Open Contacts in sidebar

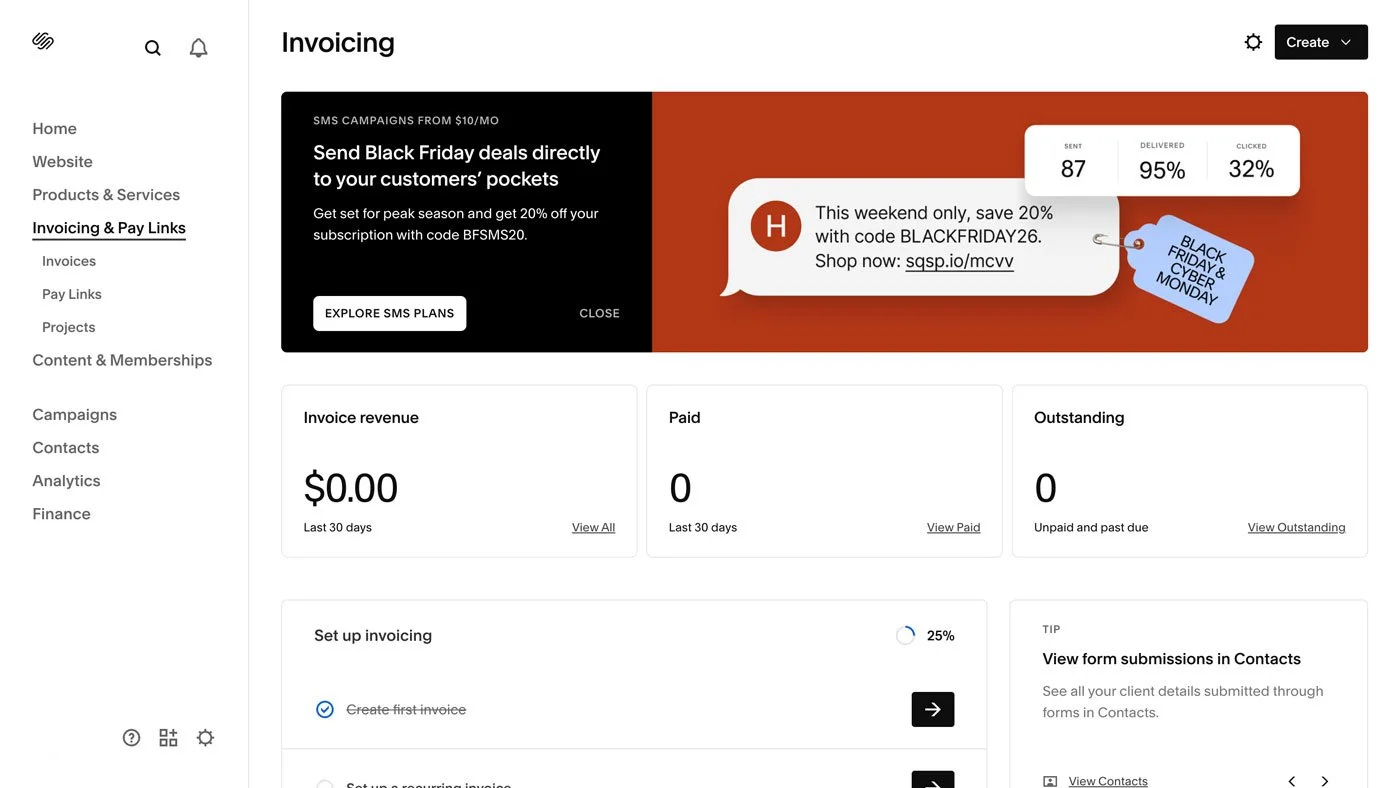coord(65,447)
